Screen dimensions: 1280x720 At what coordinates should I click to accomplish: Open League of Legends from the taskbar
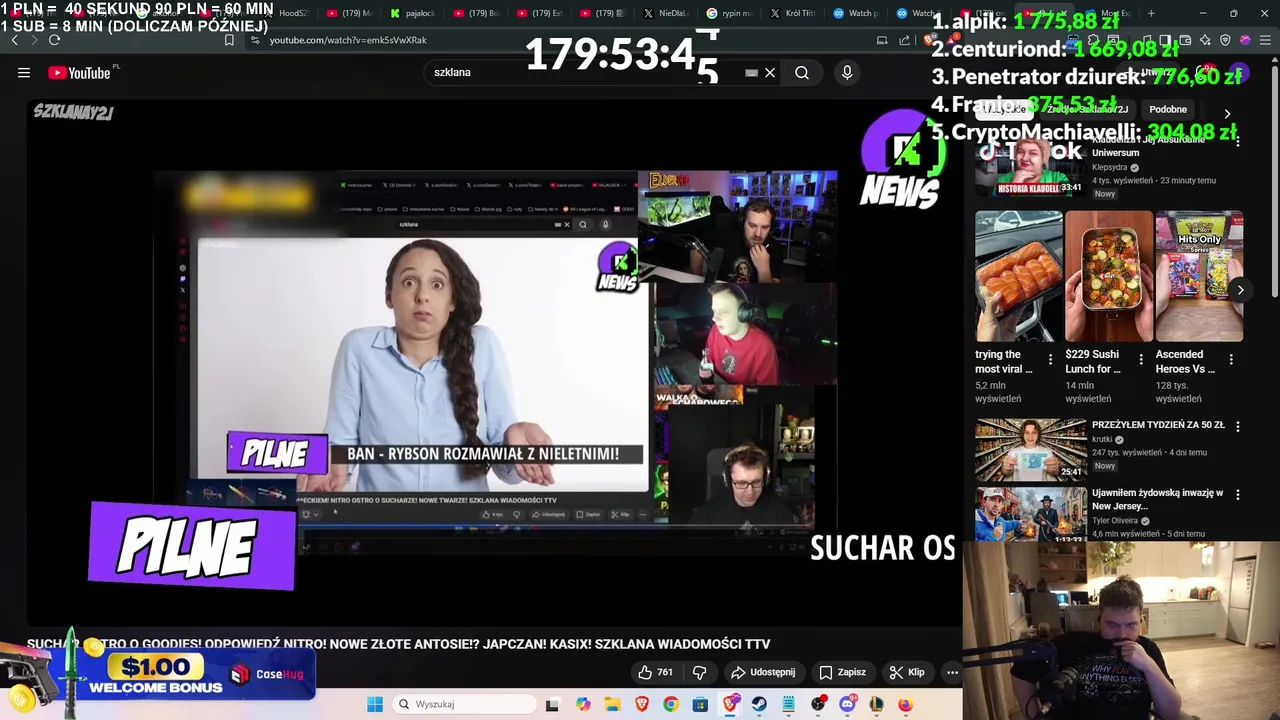tap(876, 704)
